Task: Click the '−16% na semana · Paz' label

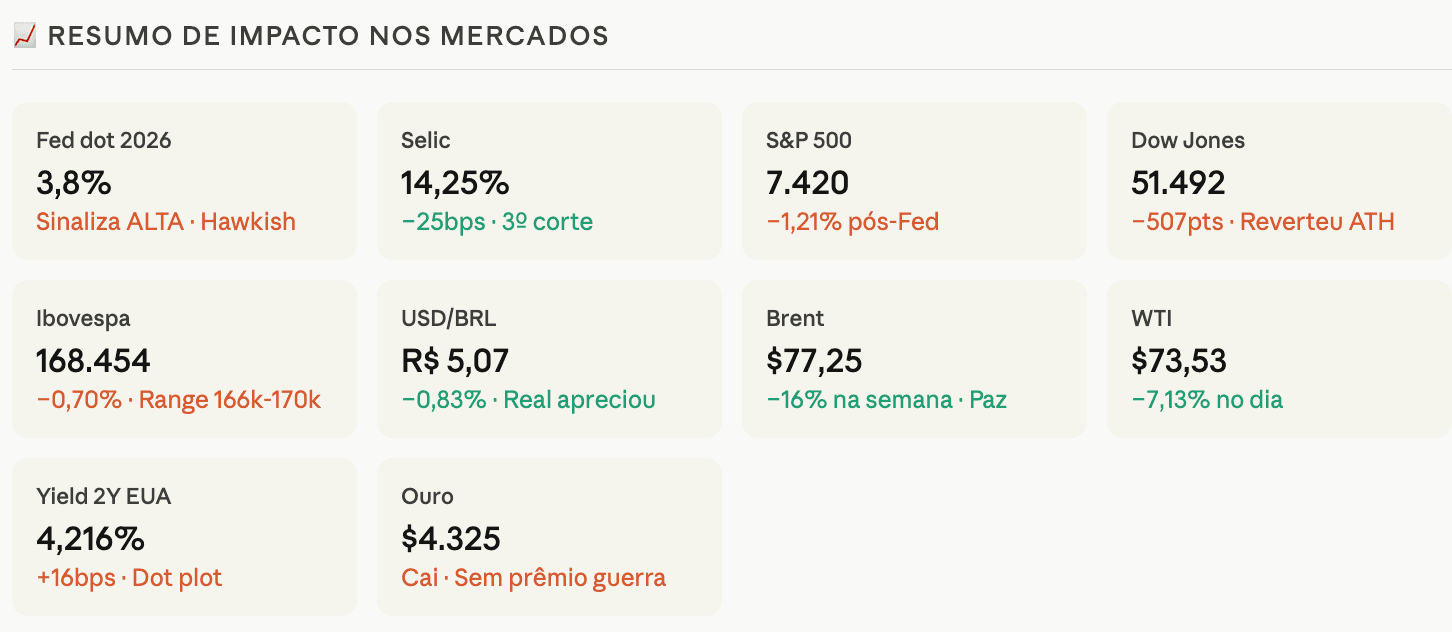Action: pyautogui.click(x=886, y=400)
